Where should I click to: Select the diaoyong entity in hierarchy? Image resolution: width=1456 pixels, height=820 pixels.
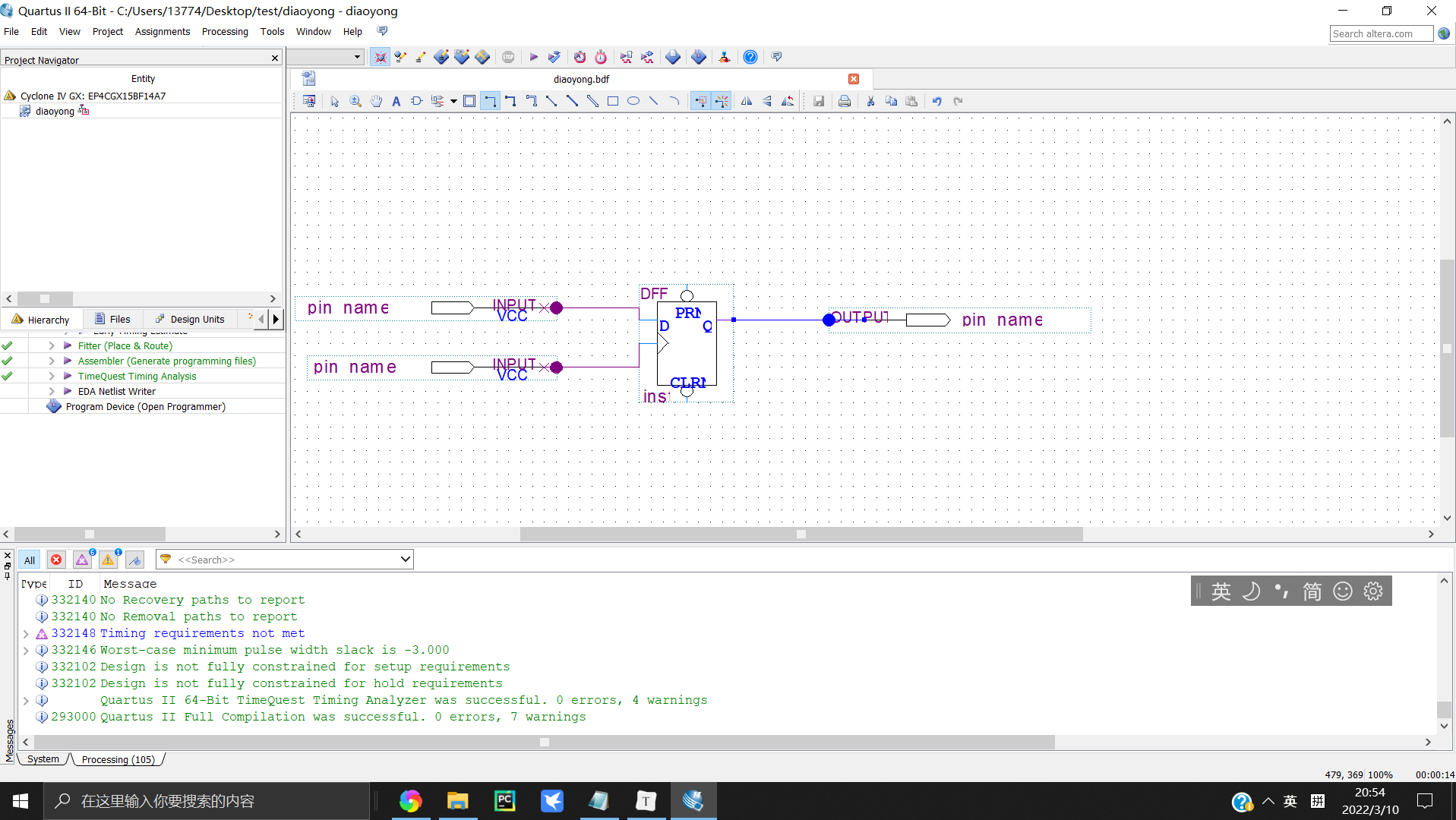point(55,111)
